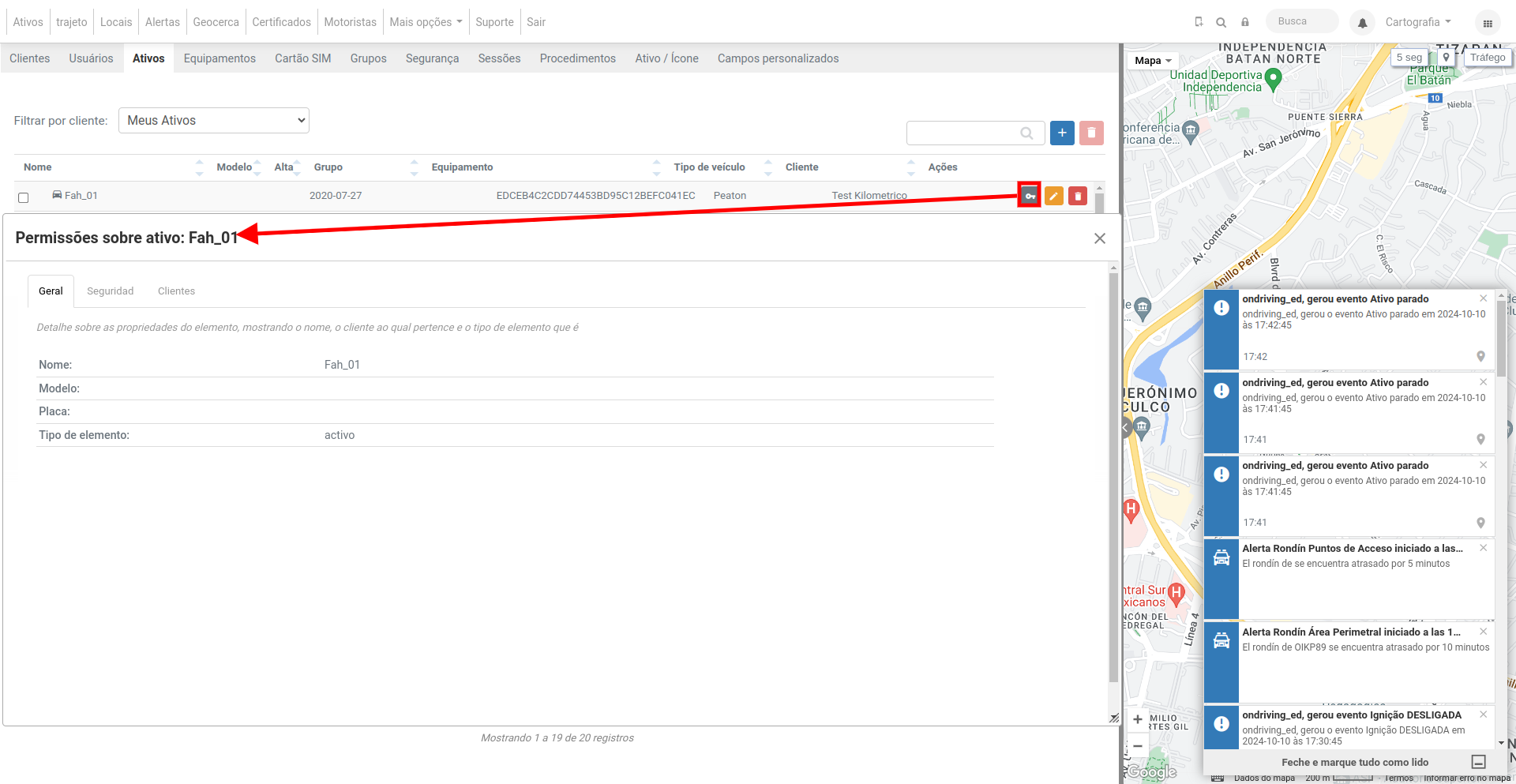Tick the checkbox for Fah_01 row
This screenshot has height=784, width=1516.
pyautogui.click(x=24, y=197)
